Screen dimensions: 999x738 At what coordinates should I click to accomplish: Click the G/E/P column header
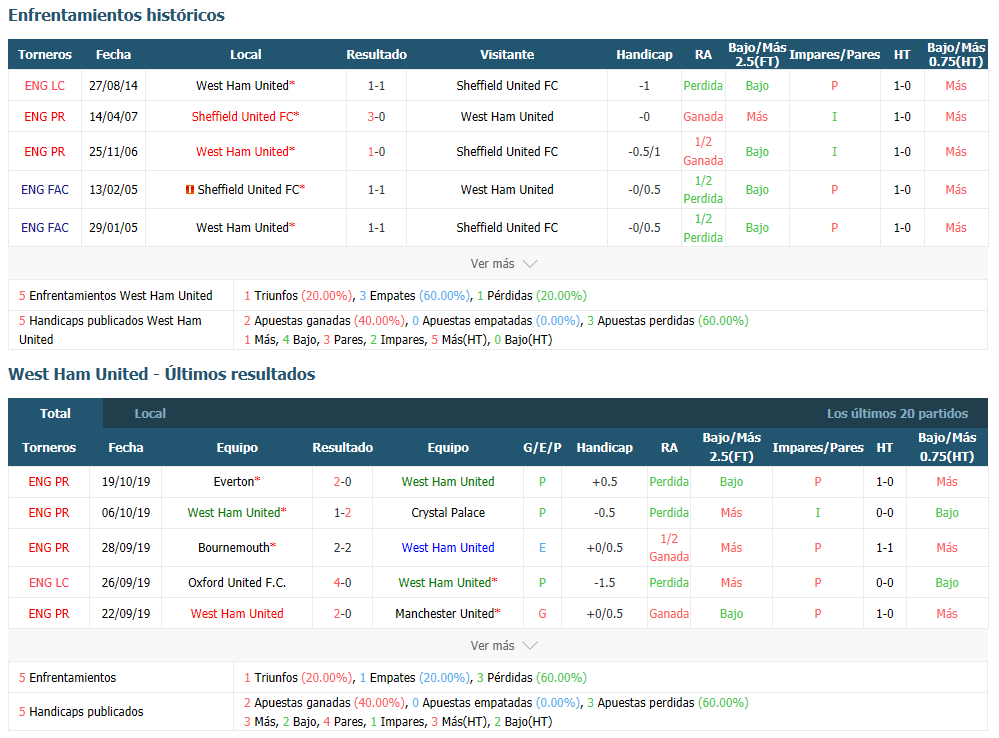point(542,447)
